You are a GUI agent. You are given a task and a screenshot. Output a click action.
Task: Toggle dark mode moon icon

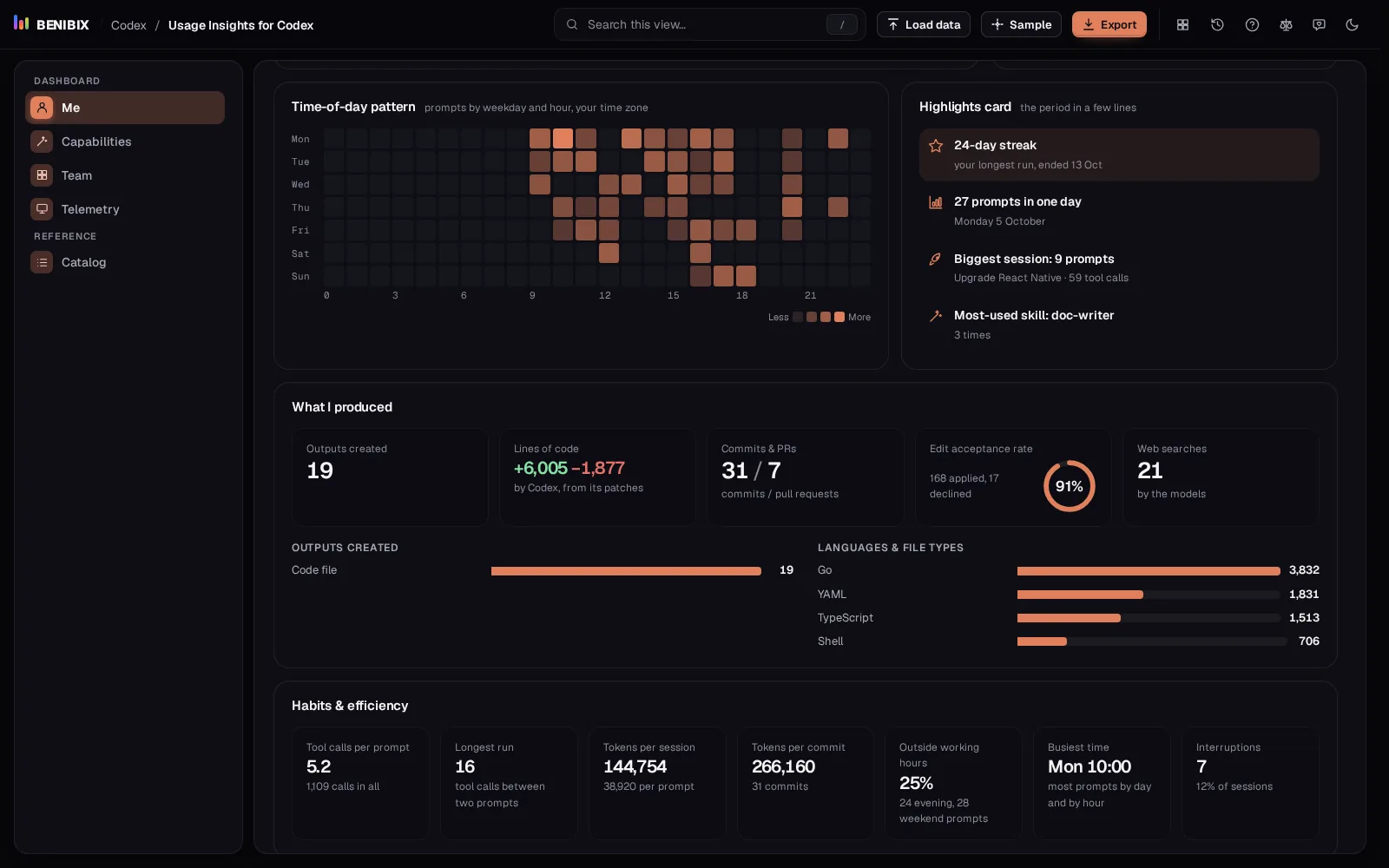tap(1352, 24)
